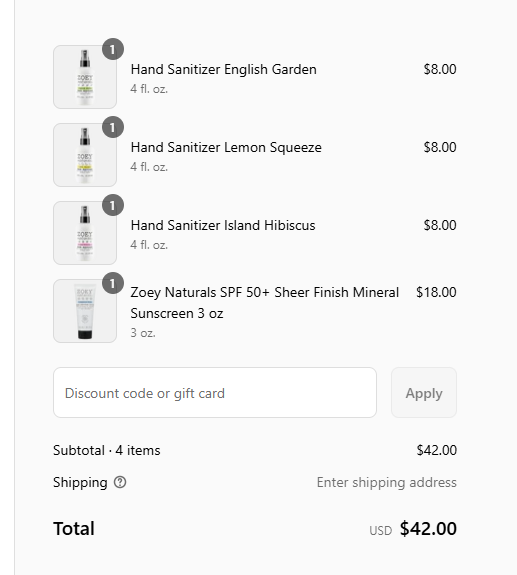Click the Mineral Sunscreen quantity badge

pos(113,283)
